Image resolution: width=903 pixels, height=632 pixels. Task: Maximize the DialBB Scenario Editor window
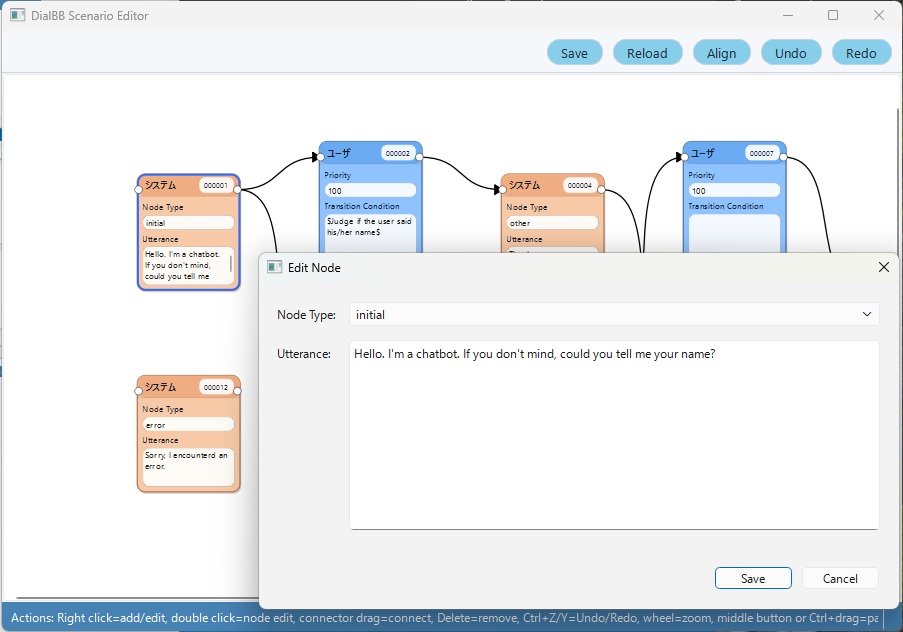pos(833,15)
